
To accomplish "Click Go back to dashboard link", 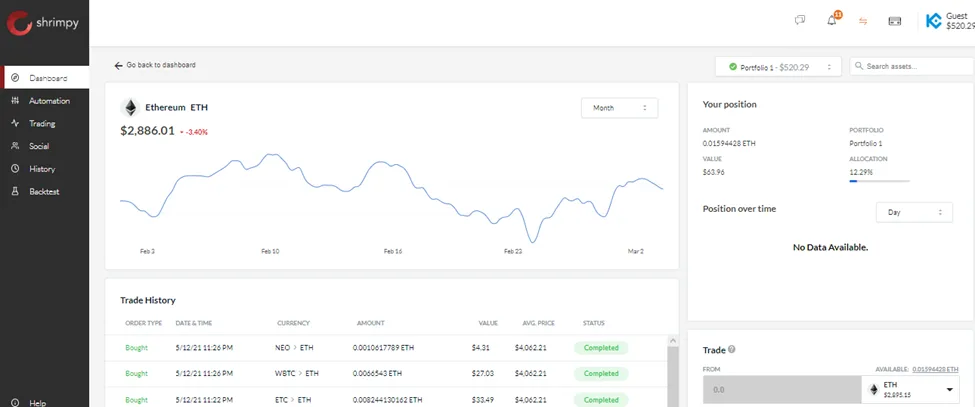I will [x=161, y=65].
